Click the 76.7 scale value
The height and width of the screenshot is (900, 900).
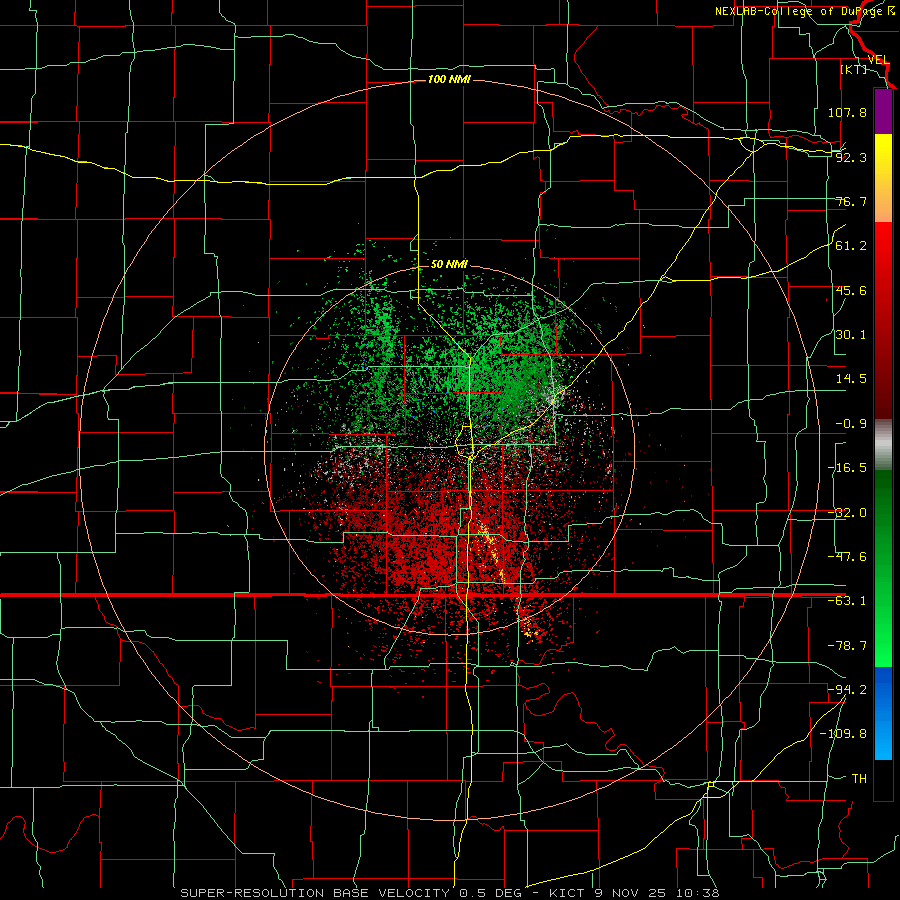(851, 201)
